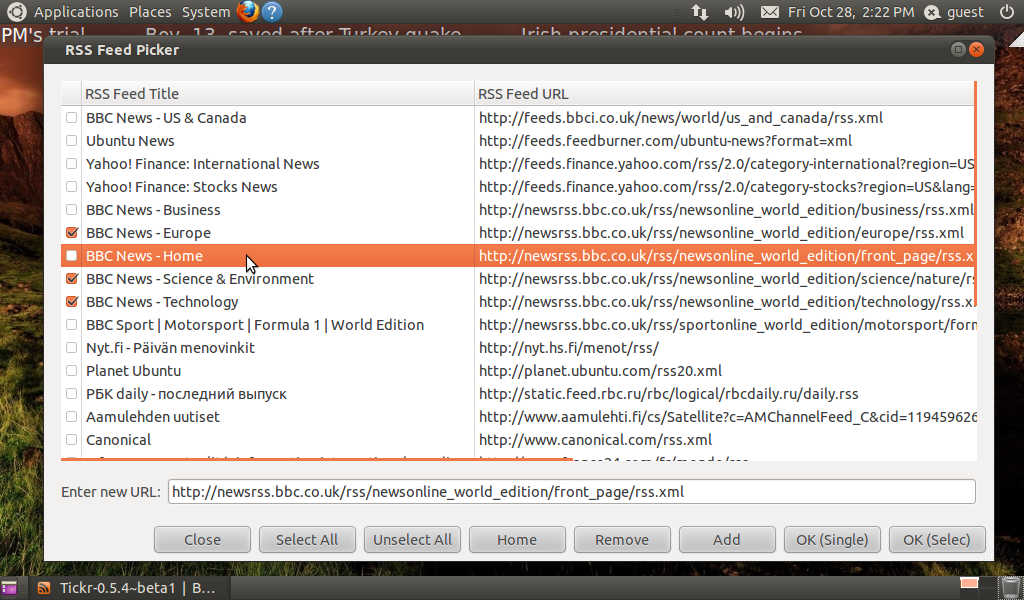Check the Canonical feed checkbox
The width and height of the screenshot is (1024, 600).
tap(71, 440)
